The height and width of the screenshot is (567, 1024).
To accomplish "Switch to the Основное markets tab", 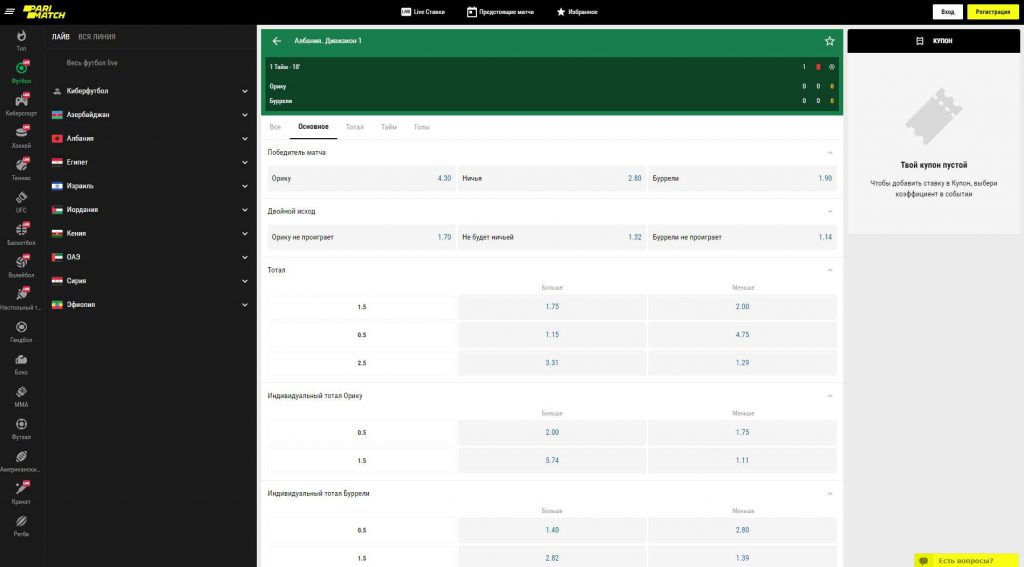I will 313,127.
